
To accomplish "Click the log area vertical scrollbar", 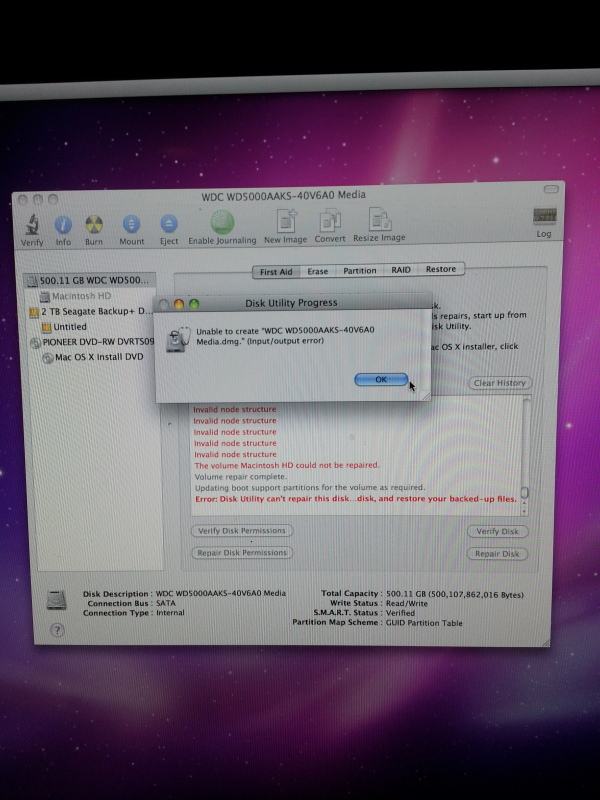I will (525, 454).
